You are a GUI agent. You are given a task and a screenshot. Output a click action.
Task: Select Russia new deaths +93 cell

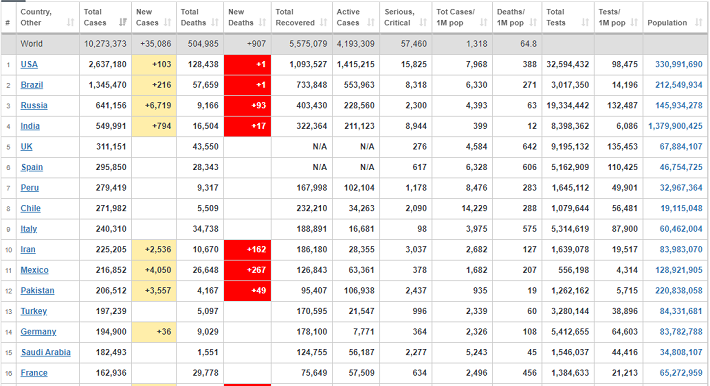click(x=247, y=105)
